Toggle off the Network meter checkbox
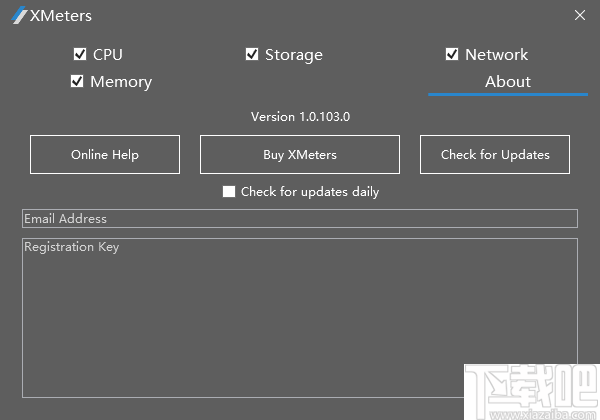Viewport: 600px width, 420px height. pyautogui.click(x=452, y=54)
